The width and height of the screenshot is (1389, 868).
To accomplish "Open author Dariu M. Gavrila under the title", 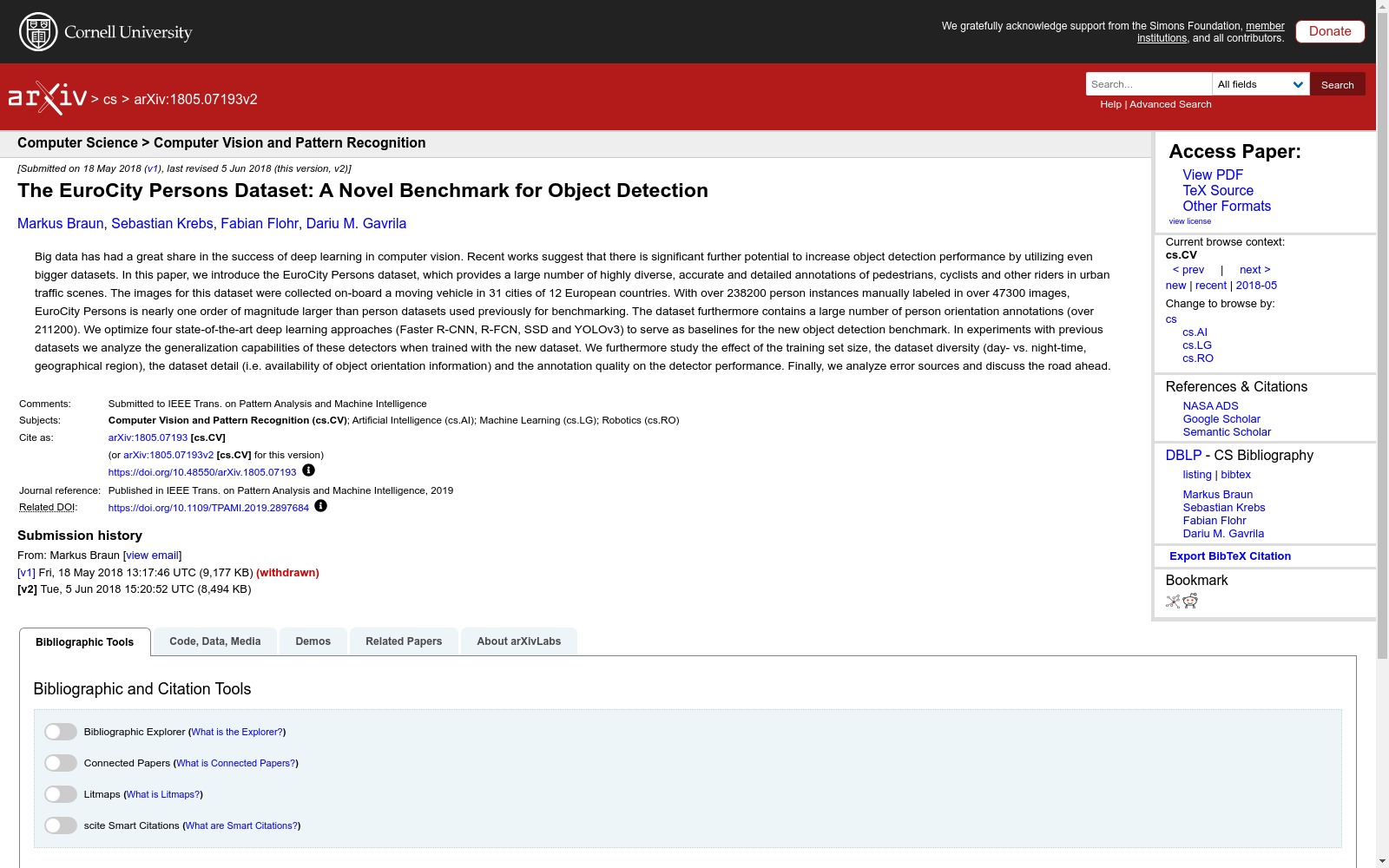I will pos(356,224).
